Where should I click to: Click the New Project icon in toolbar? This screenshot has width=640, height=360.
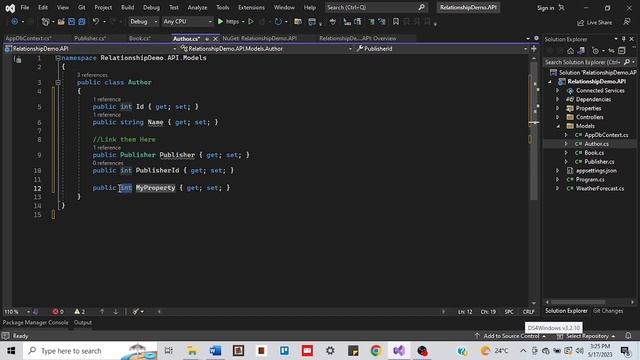(x=45, y=22)
